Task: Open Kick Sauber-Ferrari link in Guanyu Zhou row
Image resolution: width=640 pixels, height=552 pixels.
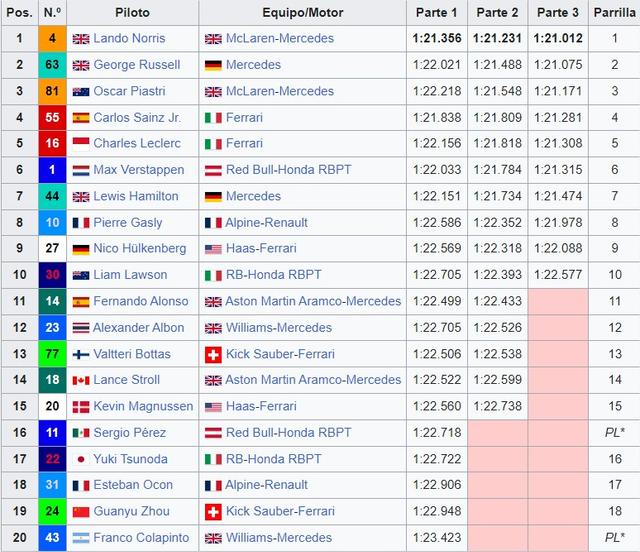Action: (x=280, y=511)
